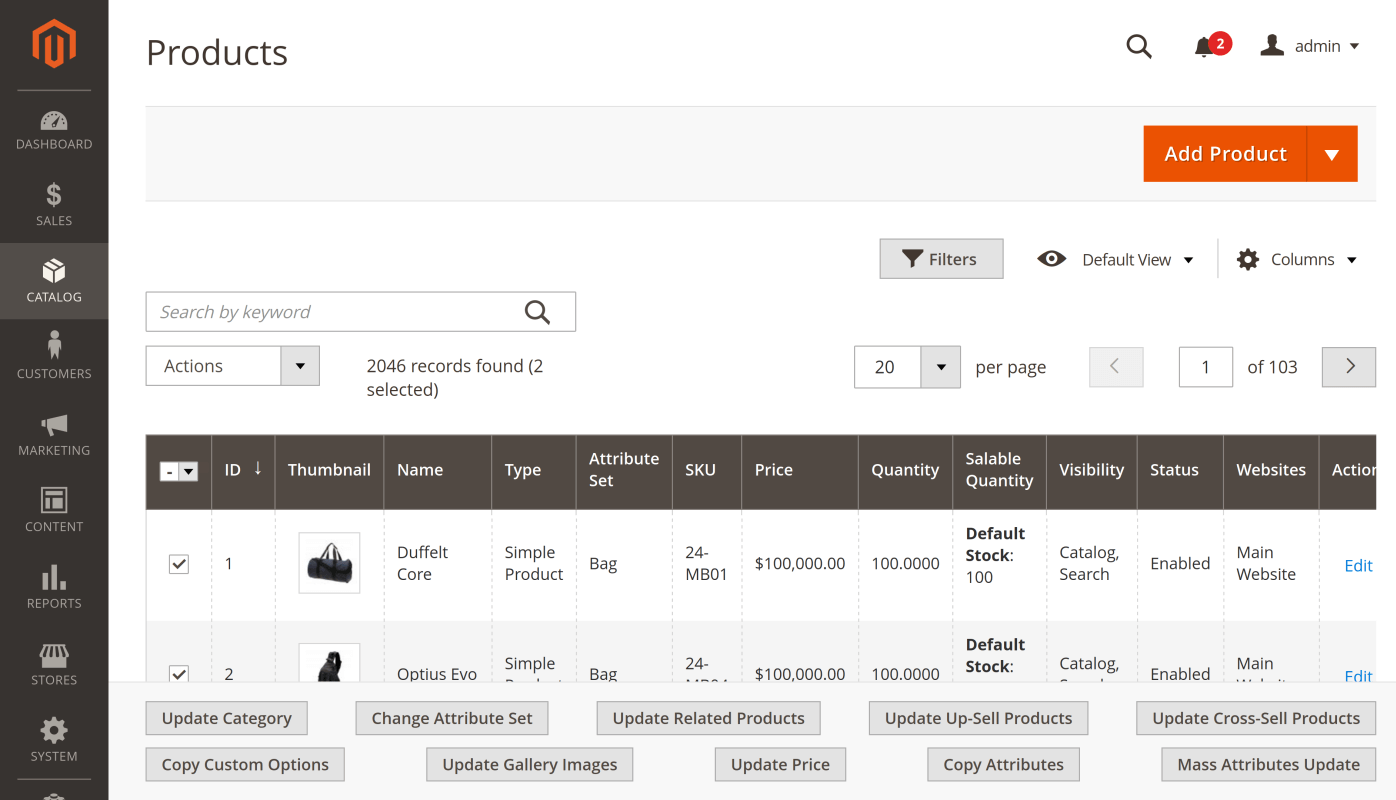Open the per page count dropdown
Image resolution: width=1396 pixels, height=800 pixels.
[940, 367]
